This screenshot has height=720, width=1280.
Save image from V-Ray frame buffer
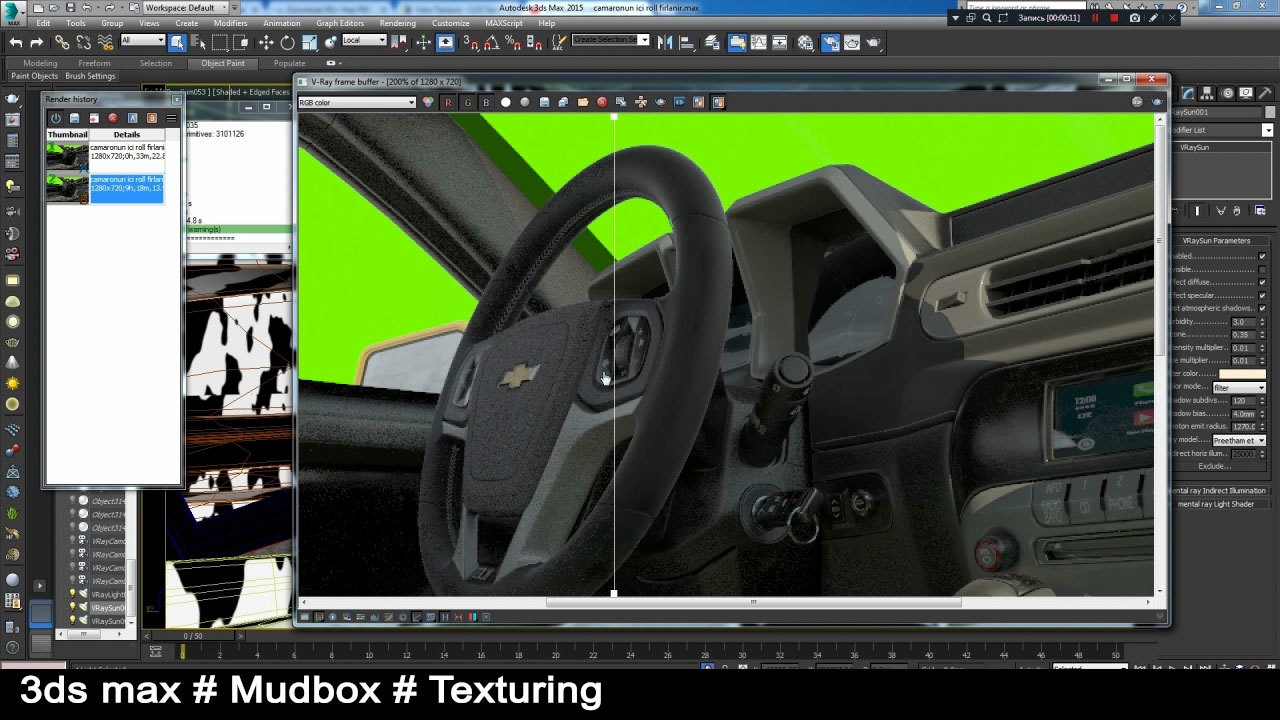[x=544, y=102]
